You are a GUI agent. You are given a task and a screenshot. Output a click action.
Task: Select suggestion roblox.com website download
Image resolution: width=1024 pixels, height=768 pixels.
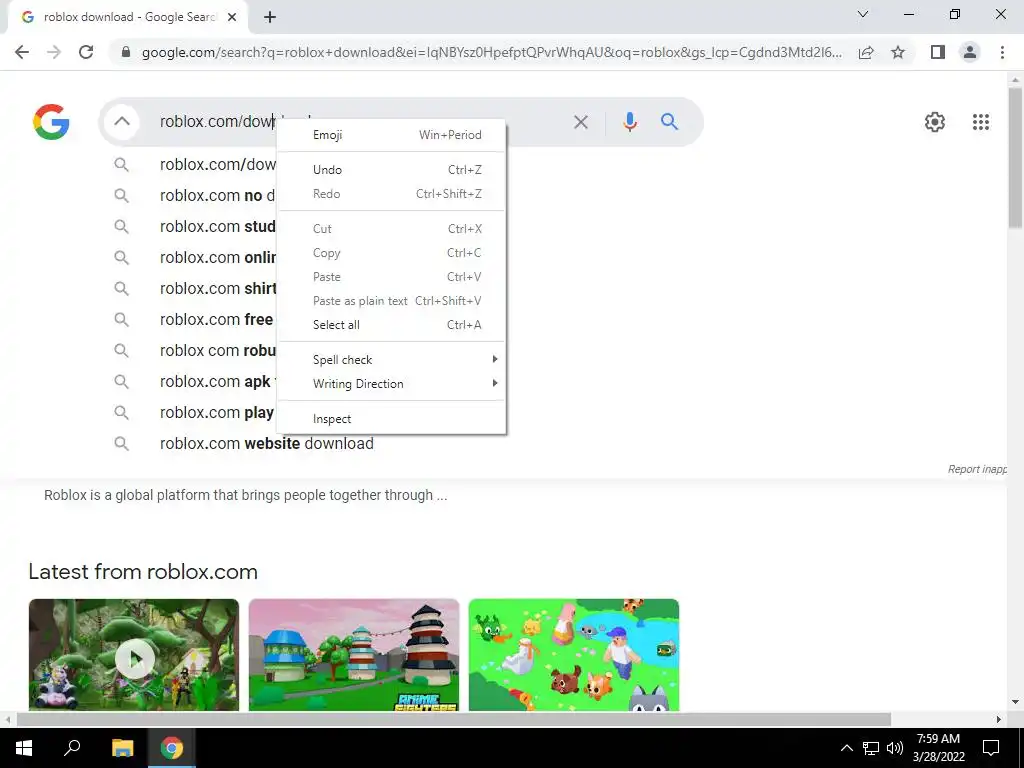coord(266,443)
